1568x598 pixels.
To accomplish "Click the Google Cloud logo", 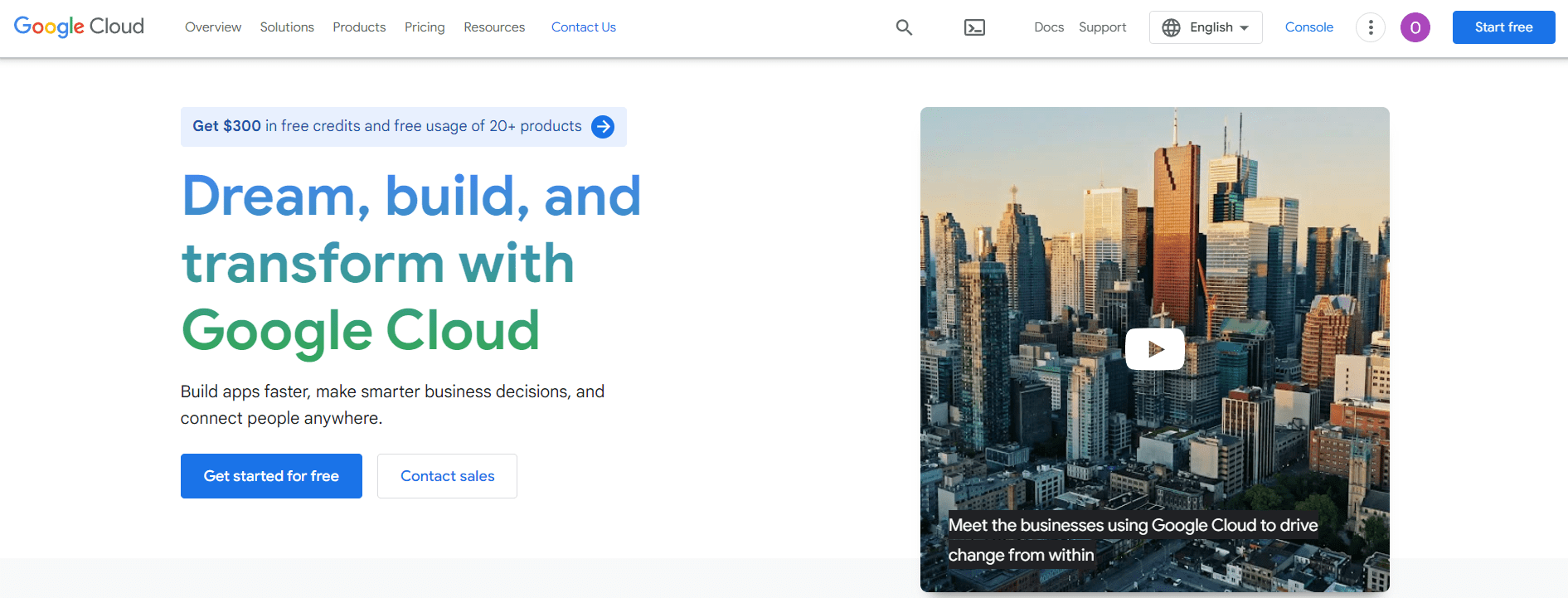I will point(79,27).
